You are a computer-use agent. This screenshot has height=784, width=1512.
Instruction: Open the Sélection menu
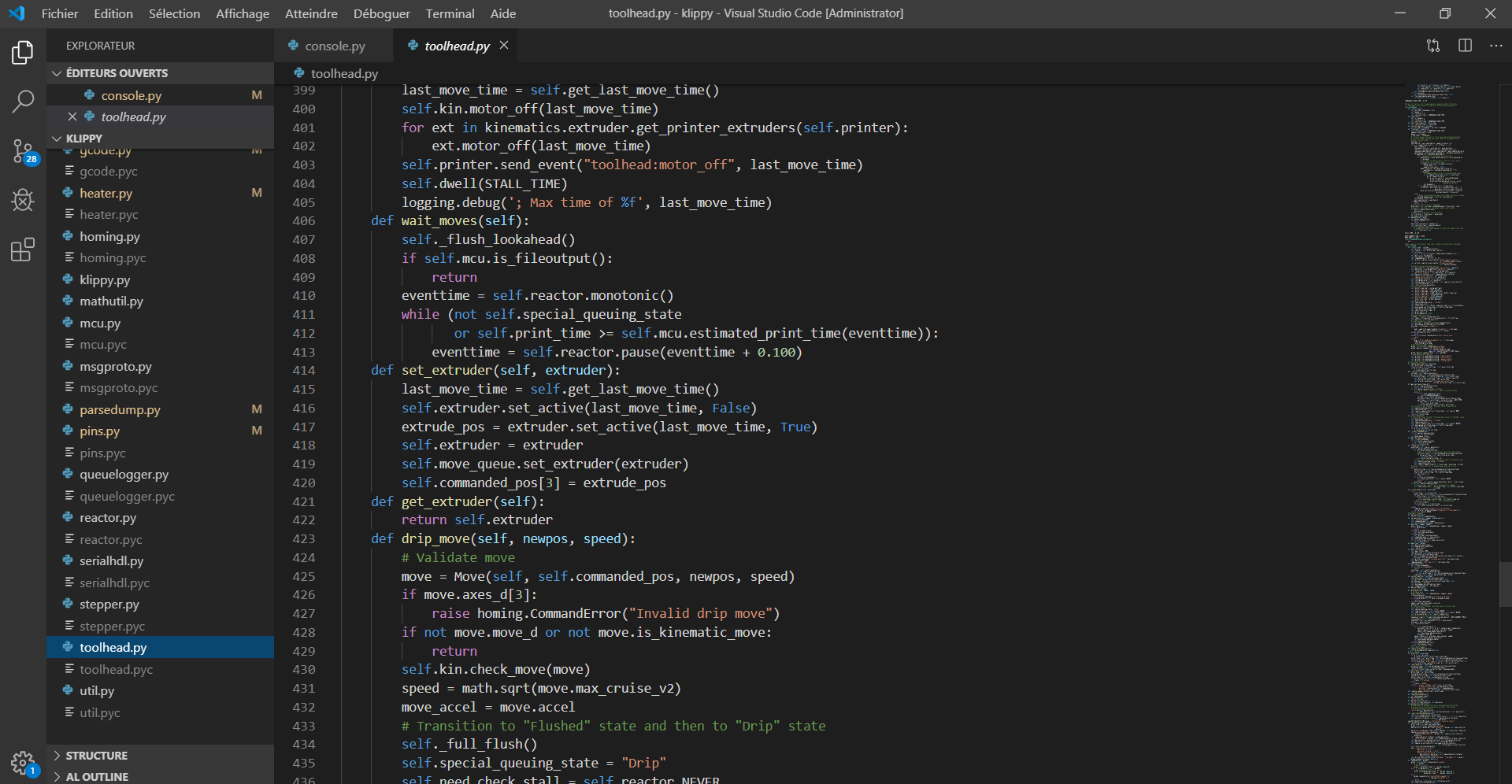175,13
